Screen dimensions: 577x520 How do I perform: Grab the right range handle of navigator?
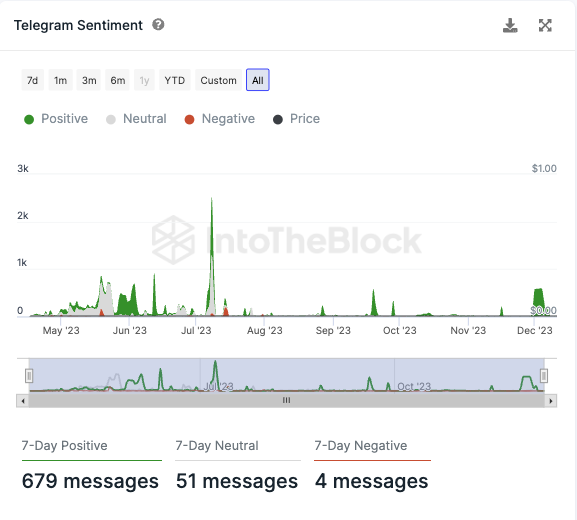pyautogui.click(x=544, y=376)
